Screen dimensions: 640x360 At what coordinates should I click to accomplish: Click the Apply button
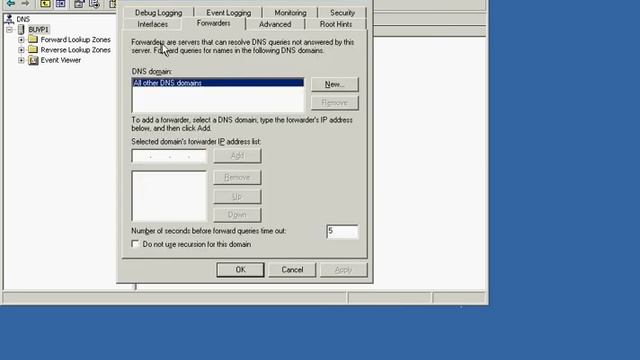[x=343, y=270]
